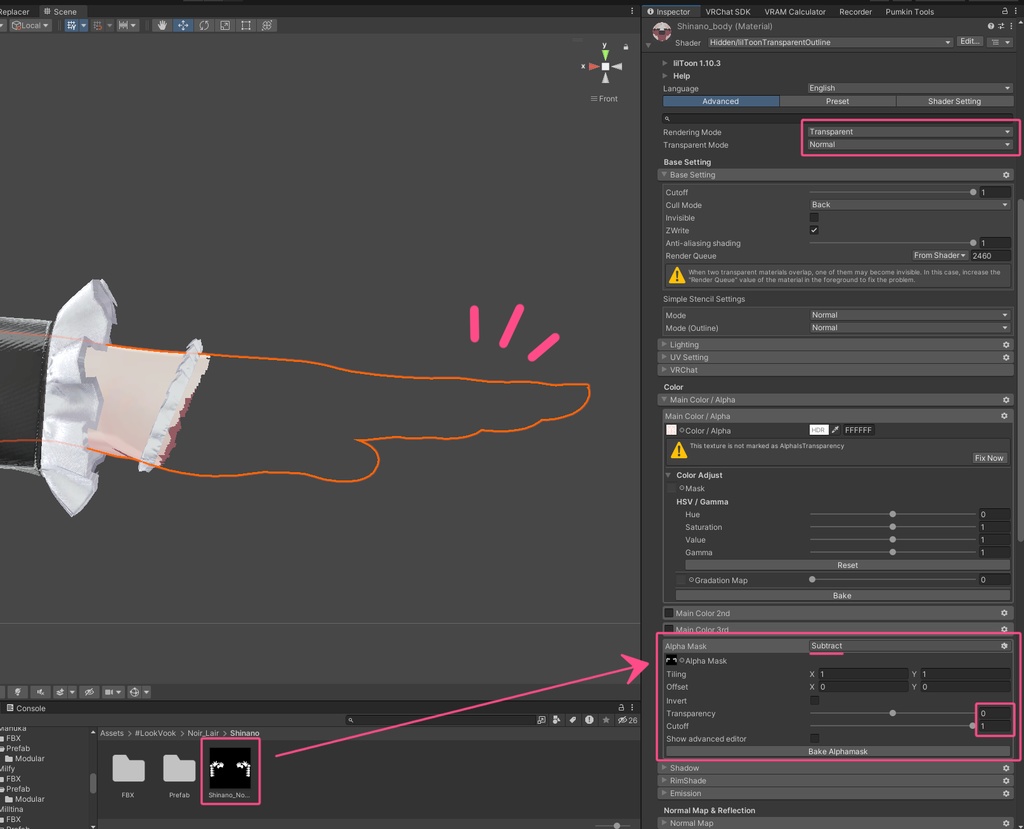1024x829 pixels.
Task: Click the Hue slider handle
Action: (x=892, y=514)
